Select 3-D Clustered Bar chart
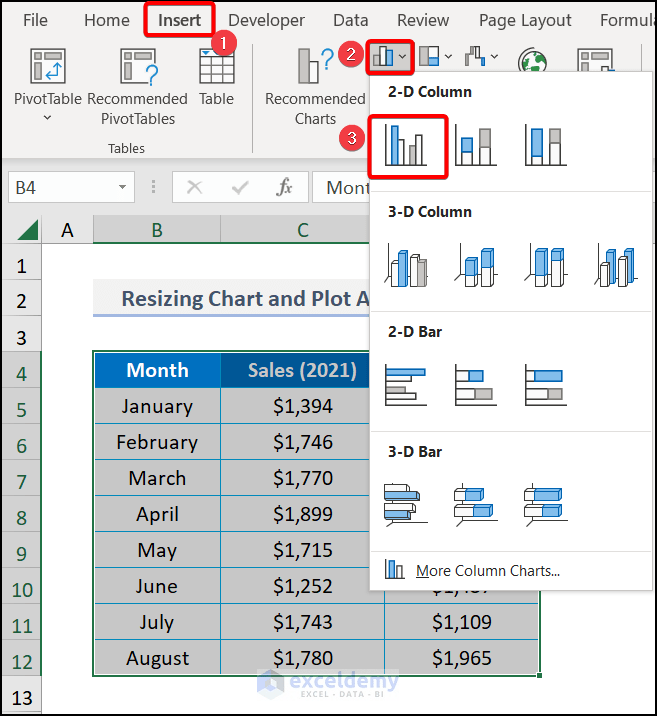Image resolution: width=657 pixels, height=716 pixels. pyautogui.click(x=406, y=505)
